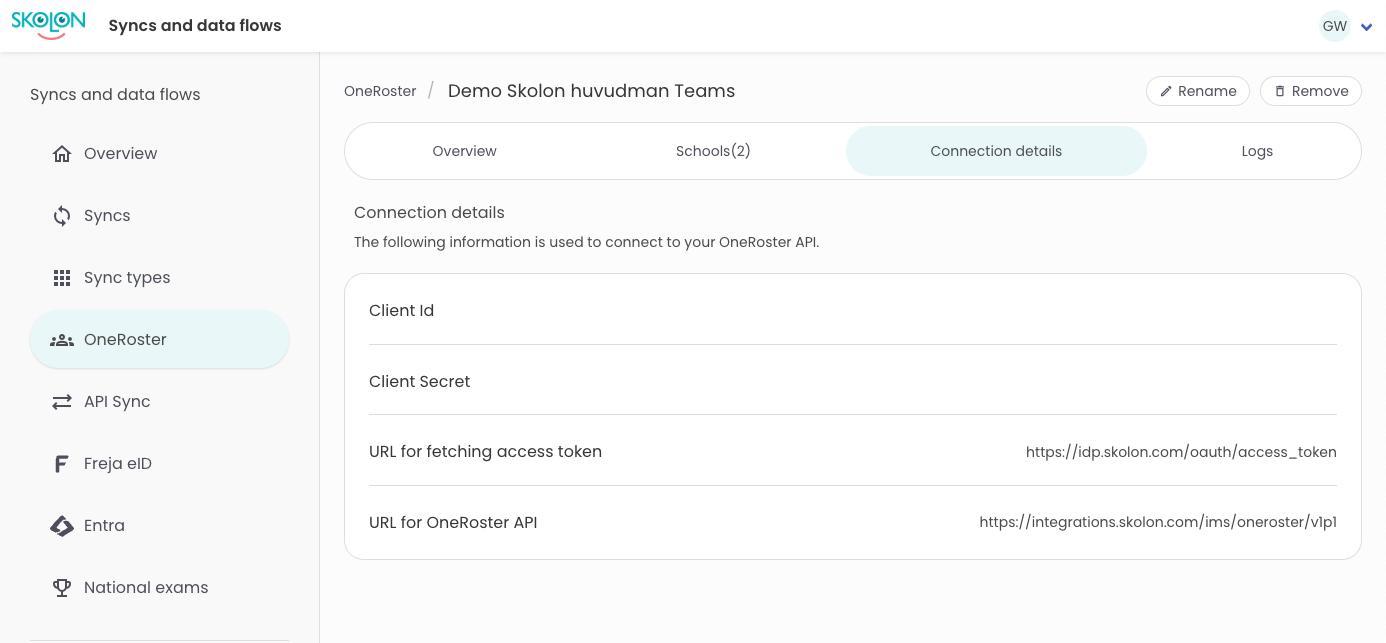Image resolution: width=1386 pixels, height=643 pixels.
Task: Click the access token URL value
Action: [x=1181, y=452]
